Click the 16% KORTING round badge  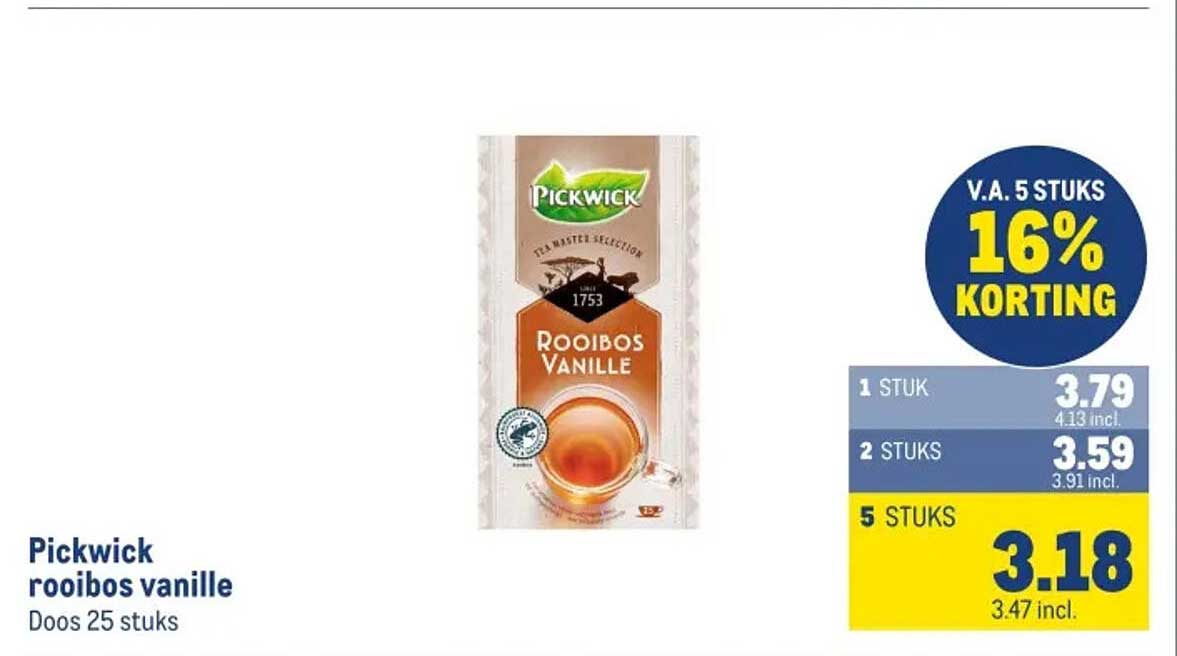[1036, 257]
